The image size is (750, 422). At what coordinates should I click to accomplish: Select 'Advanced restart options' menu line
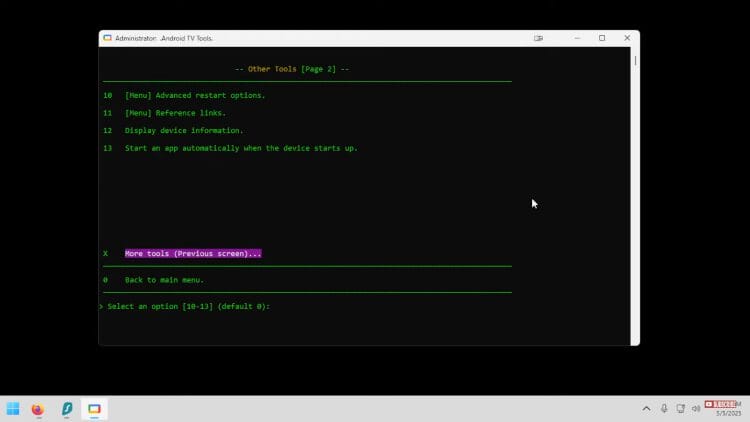coord(195,95)
